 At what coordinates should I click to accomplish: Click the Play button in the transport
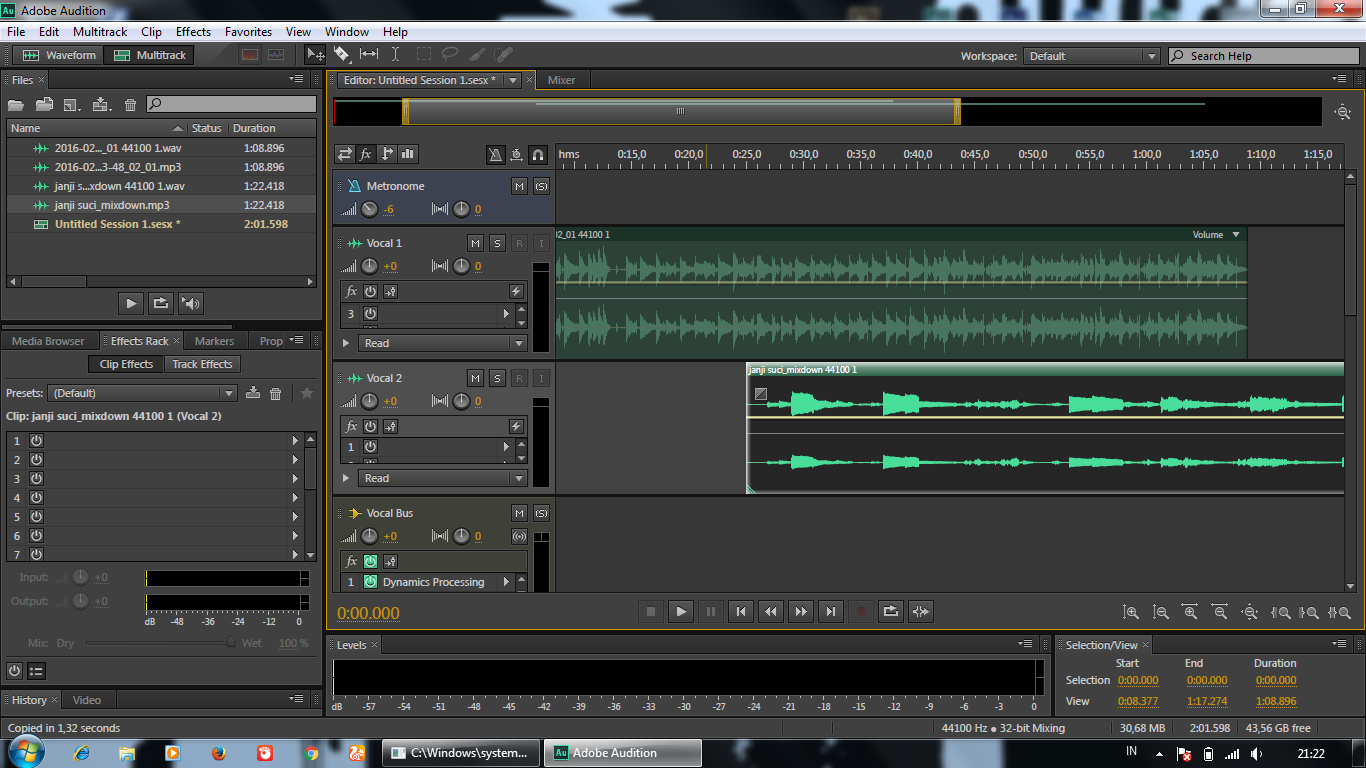pos(680,611)
